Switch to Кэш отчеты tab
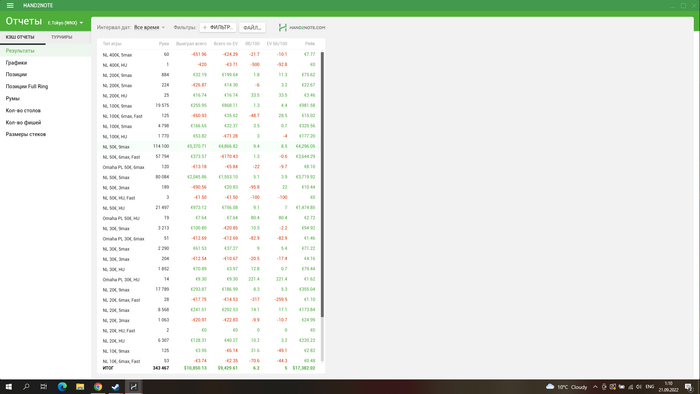700x394 pixels. coord(20,37)
